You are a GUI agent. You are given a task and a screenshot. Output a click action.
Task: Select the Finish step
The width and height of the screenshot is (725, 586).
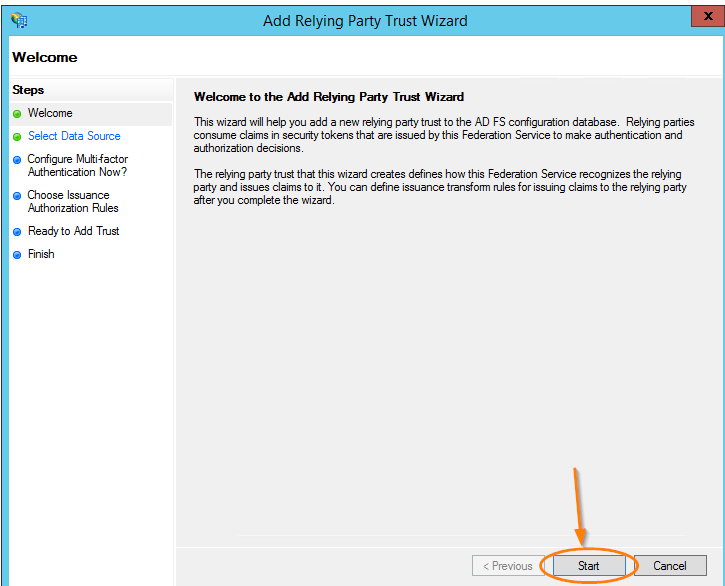41,254
